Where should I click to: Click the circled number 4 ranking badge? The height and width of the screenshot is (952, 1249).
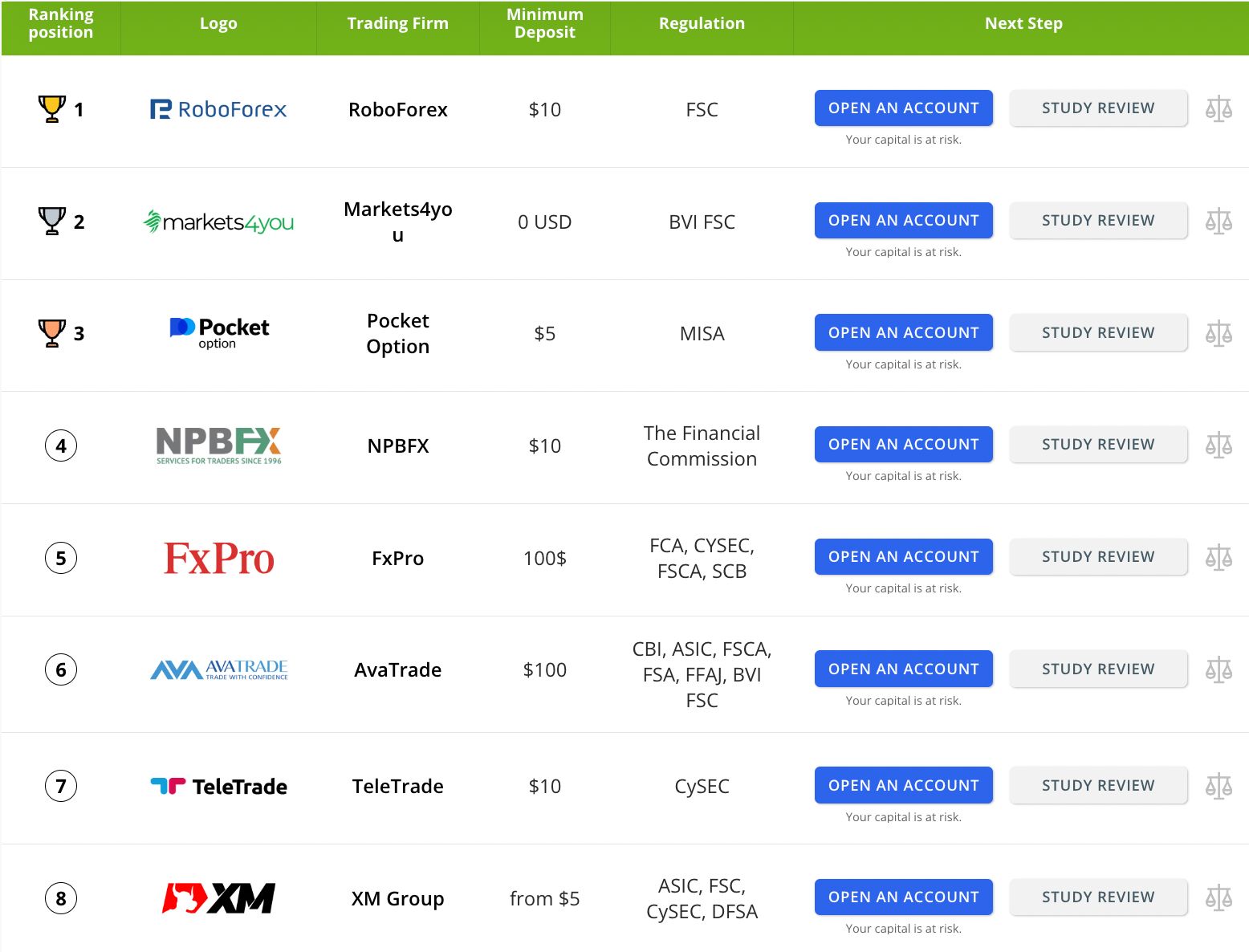[x=61, y=445]
